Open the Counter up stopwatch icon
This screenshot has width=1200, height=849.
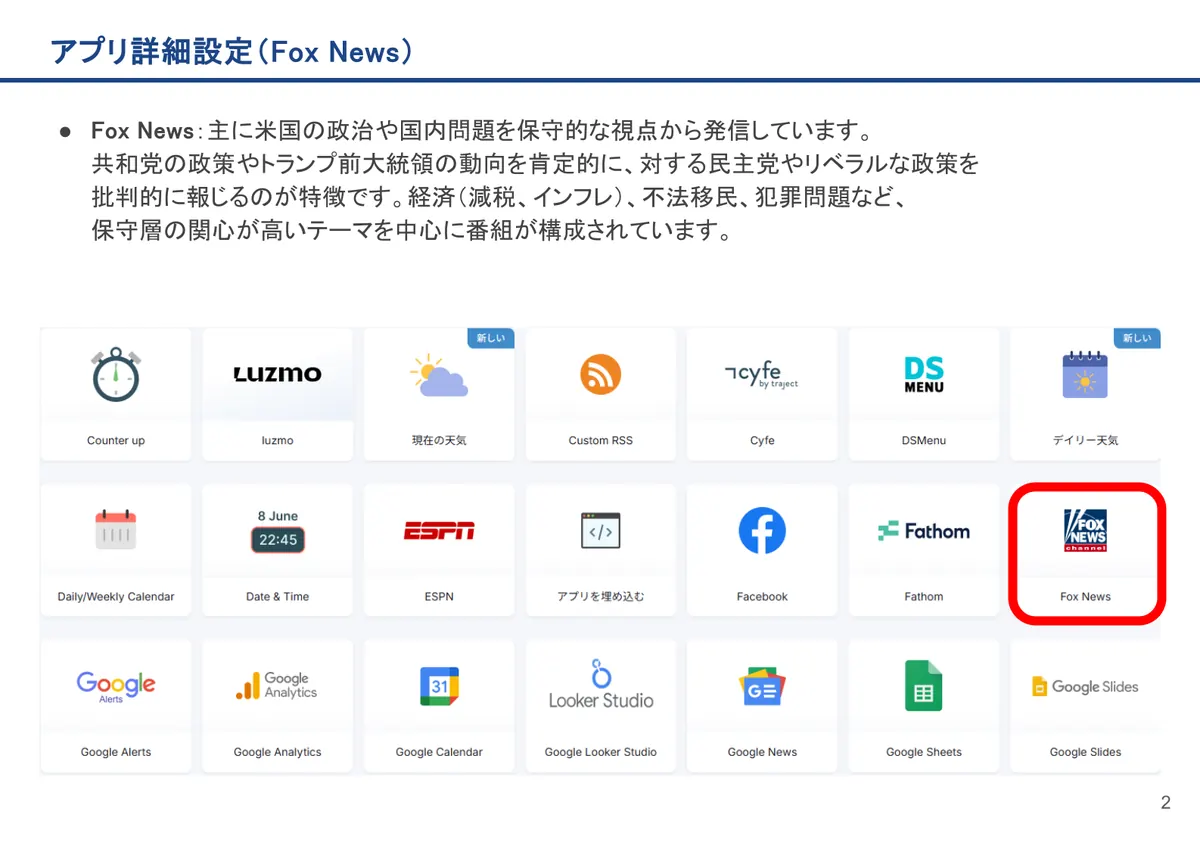(116, 374)
